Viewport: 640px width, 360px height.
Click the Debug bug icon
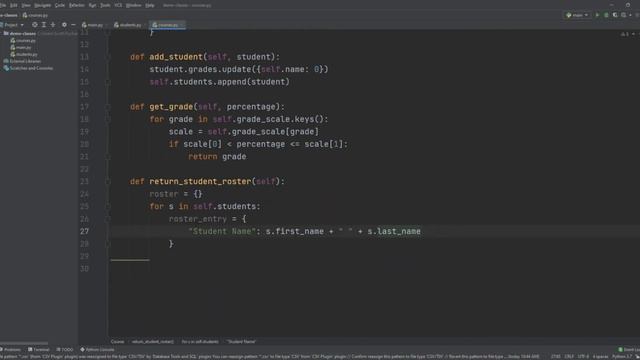[x=606, y=15]
